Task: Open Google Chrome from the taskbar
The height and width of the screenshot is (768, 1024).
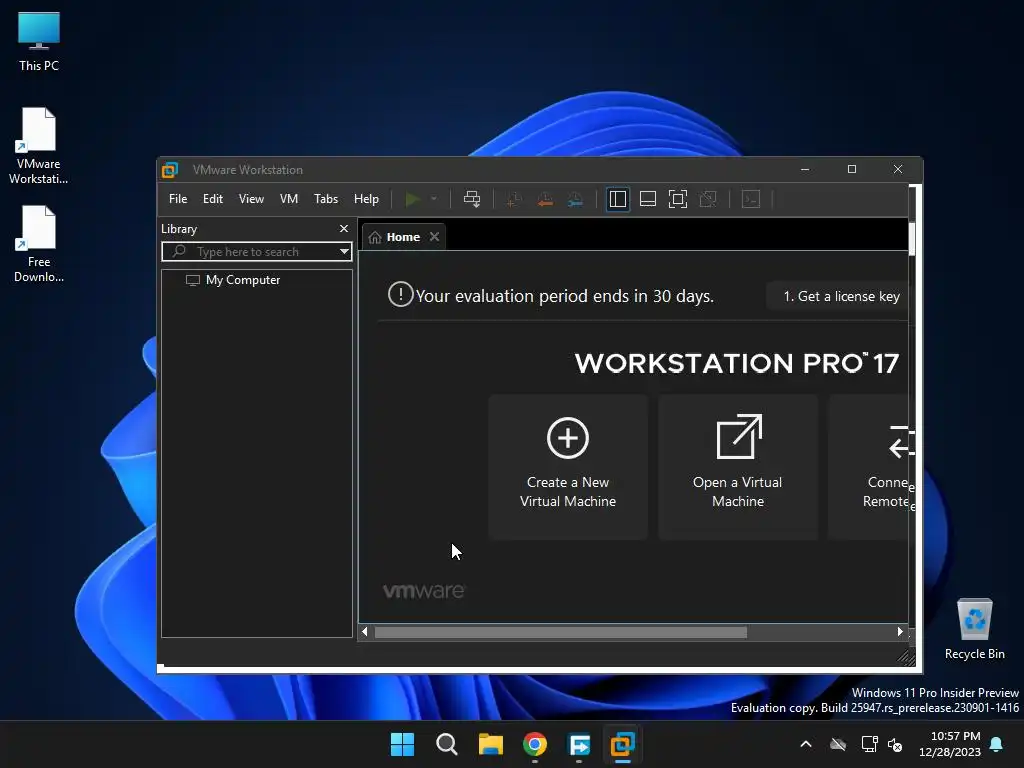Action: click(535, 744)
